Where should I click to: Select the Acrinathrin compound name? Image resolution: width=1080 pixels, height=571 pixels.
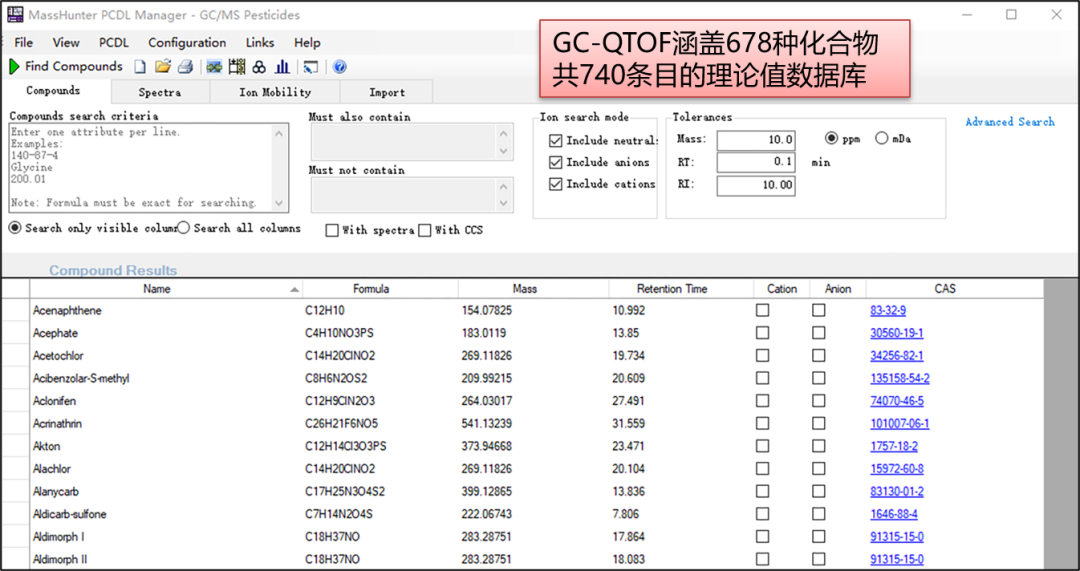click(57, 424)
